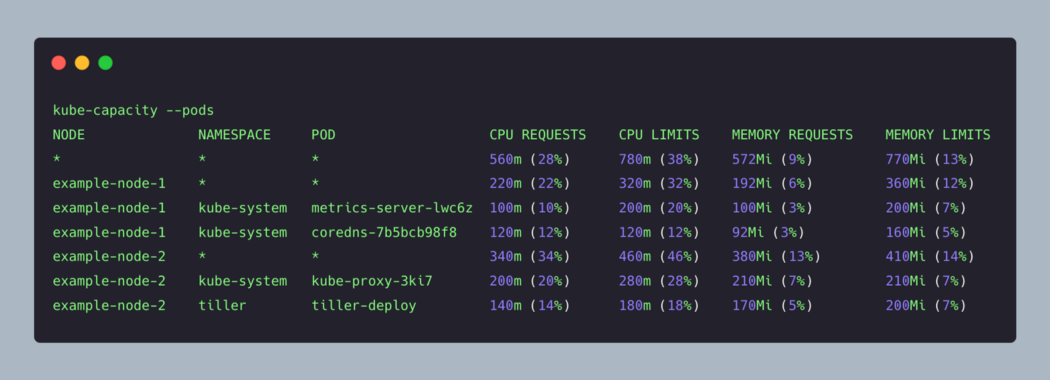Click the pod name metrics-server-lwc6z
This screenshot has width=1050, height=380.
[392, 208]
